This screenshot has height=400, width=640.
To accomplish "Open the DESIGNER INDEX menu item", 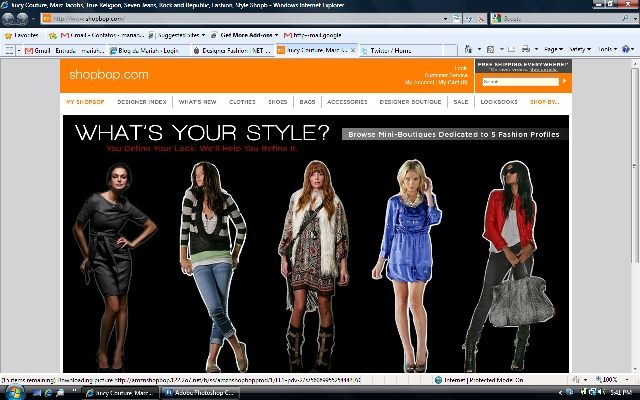I will 142,102.
